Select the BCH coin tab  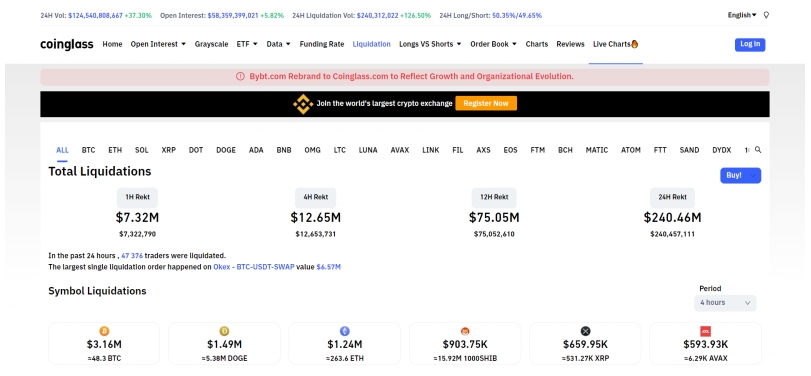(565, 150)
